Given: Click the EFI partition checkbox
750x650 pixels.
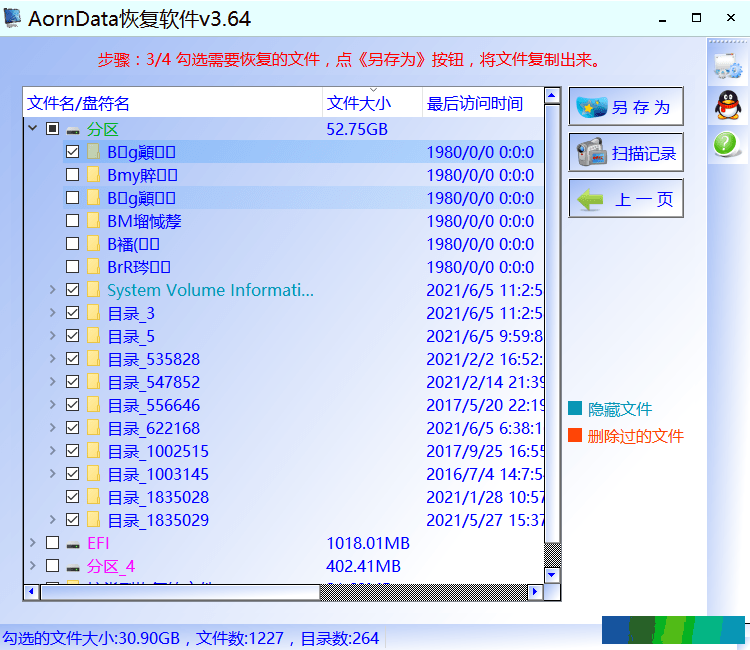Looking at the screenshot, I should click(52, 542).
